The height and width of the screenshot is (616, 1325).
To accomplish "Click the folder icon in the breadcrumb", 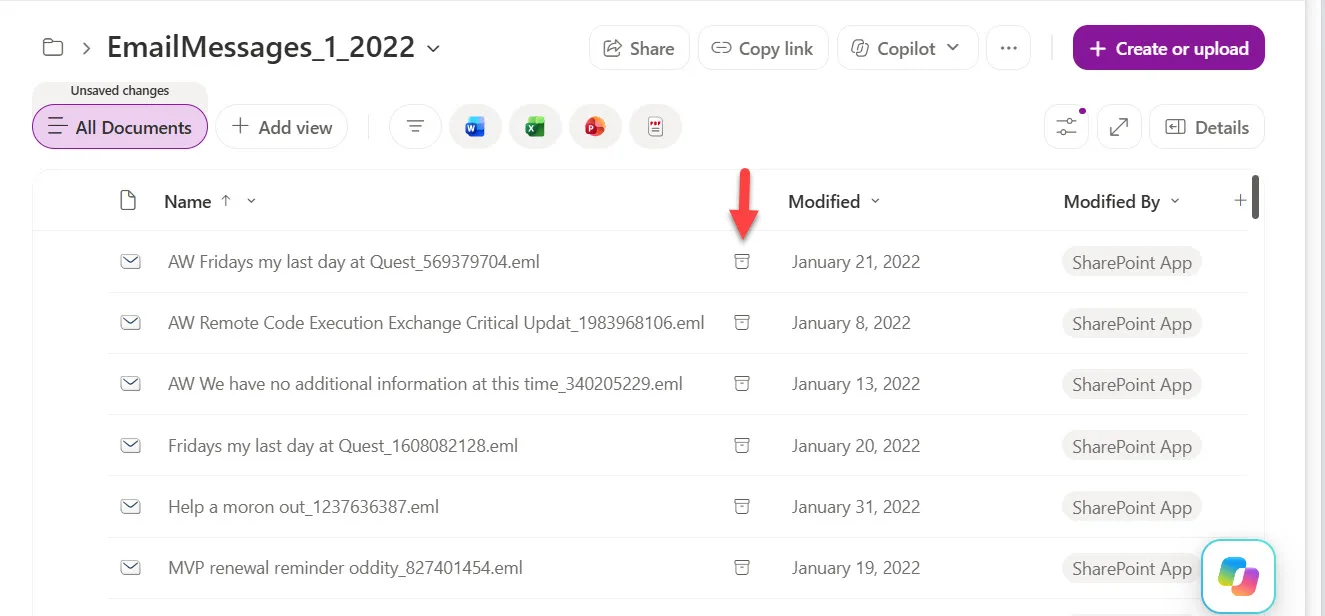I will pyautogui.click(x=52, y=47).
